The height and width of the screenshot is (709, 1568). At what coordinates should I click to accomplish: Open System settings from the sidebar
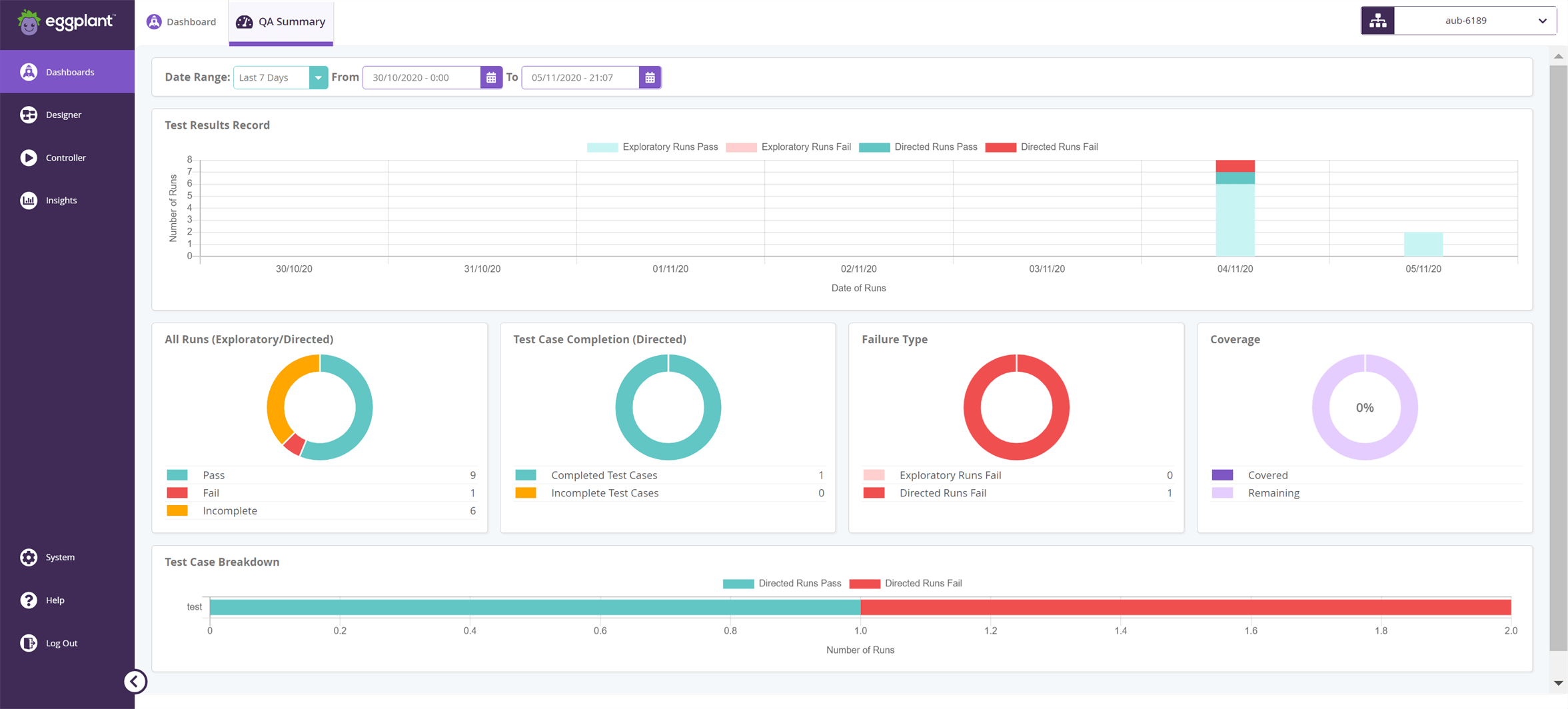(x=60, y=557)
